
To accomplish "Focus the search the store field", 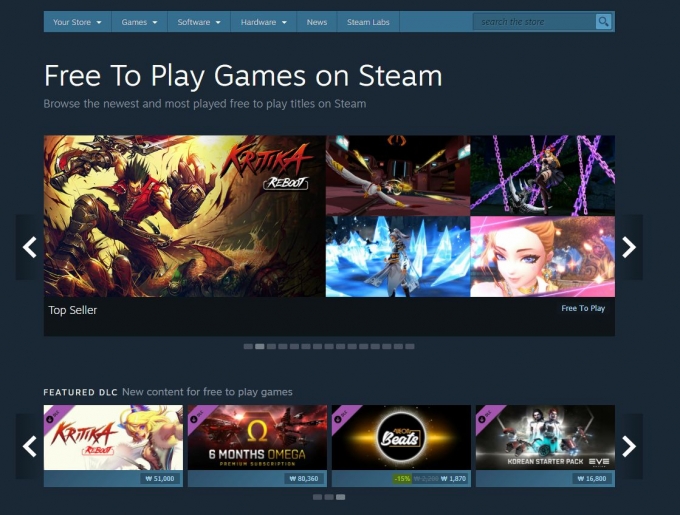I will [534, 22].
